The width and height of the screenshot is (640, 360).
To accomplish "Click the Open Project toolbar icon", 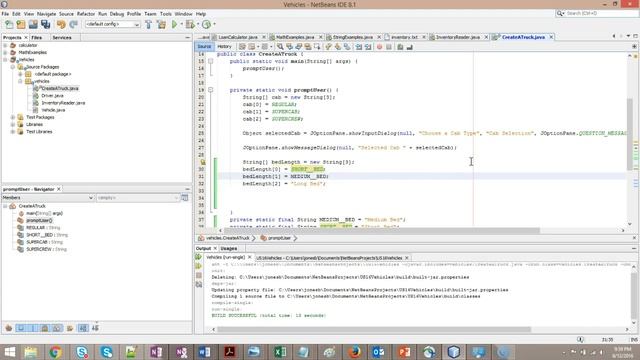I will click(x=33, y=24).
